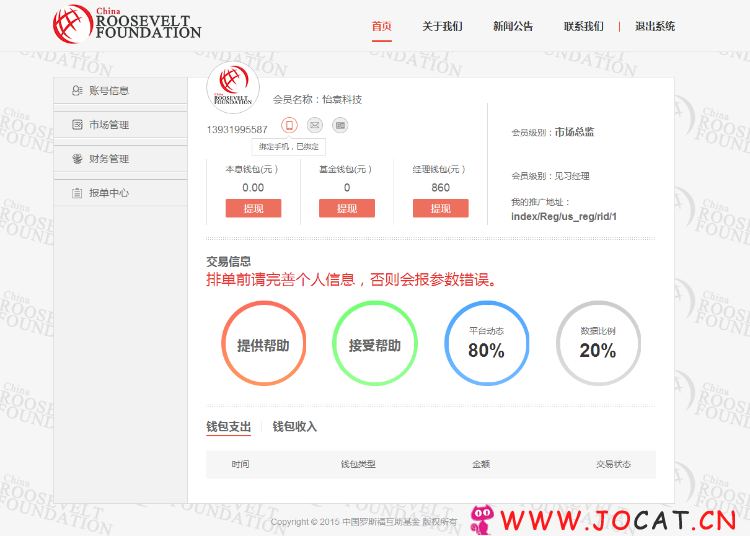Open 账号信息 in the sidebar

pyautogui.click(x=109, y=91)
